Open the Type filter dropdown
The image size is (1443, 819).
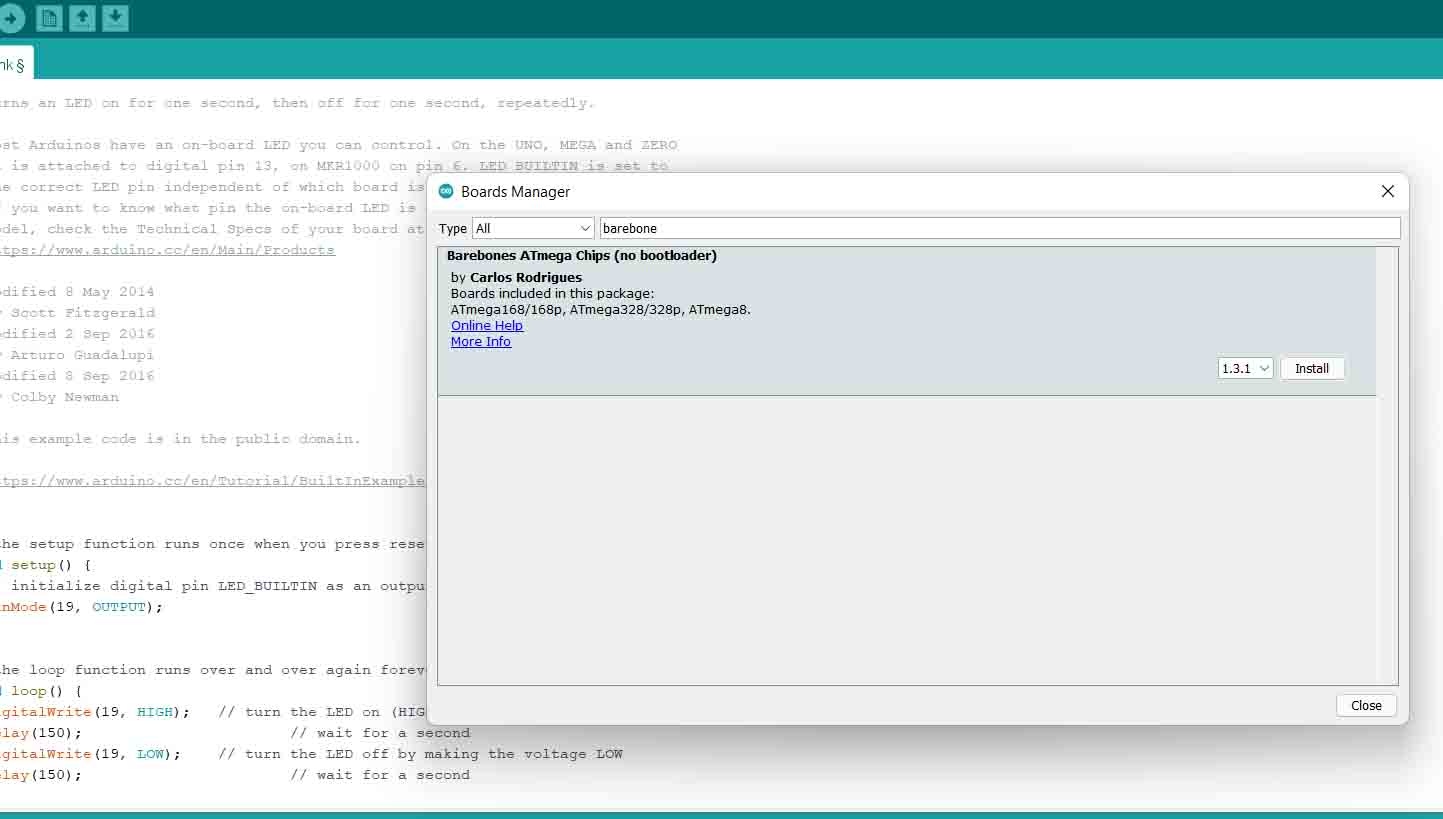tap(533, 228)
